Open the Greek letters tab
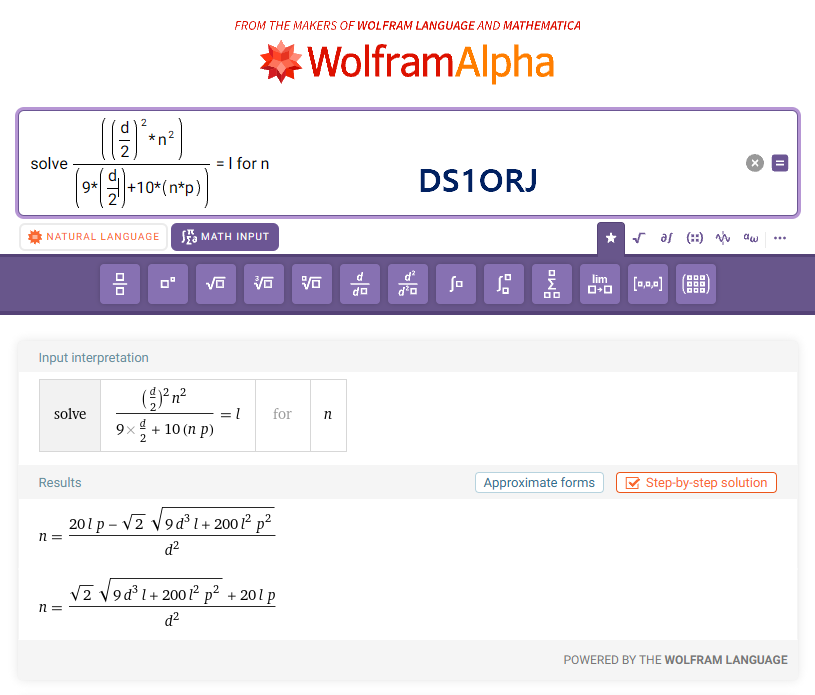The height and width of the screenshot is (695, 815). click(x=751, y=238)
